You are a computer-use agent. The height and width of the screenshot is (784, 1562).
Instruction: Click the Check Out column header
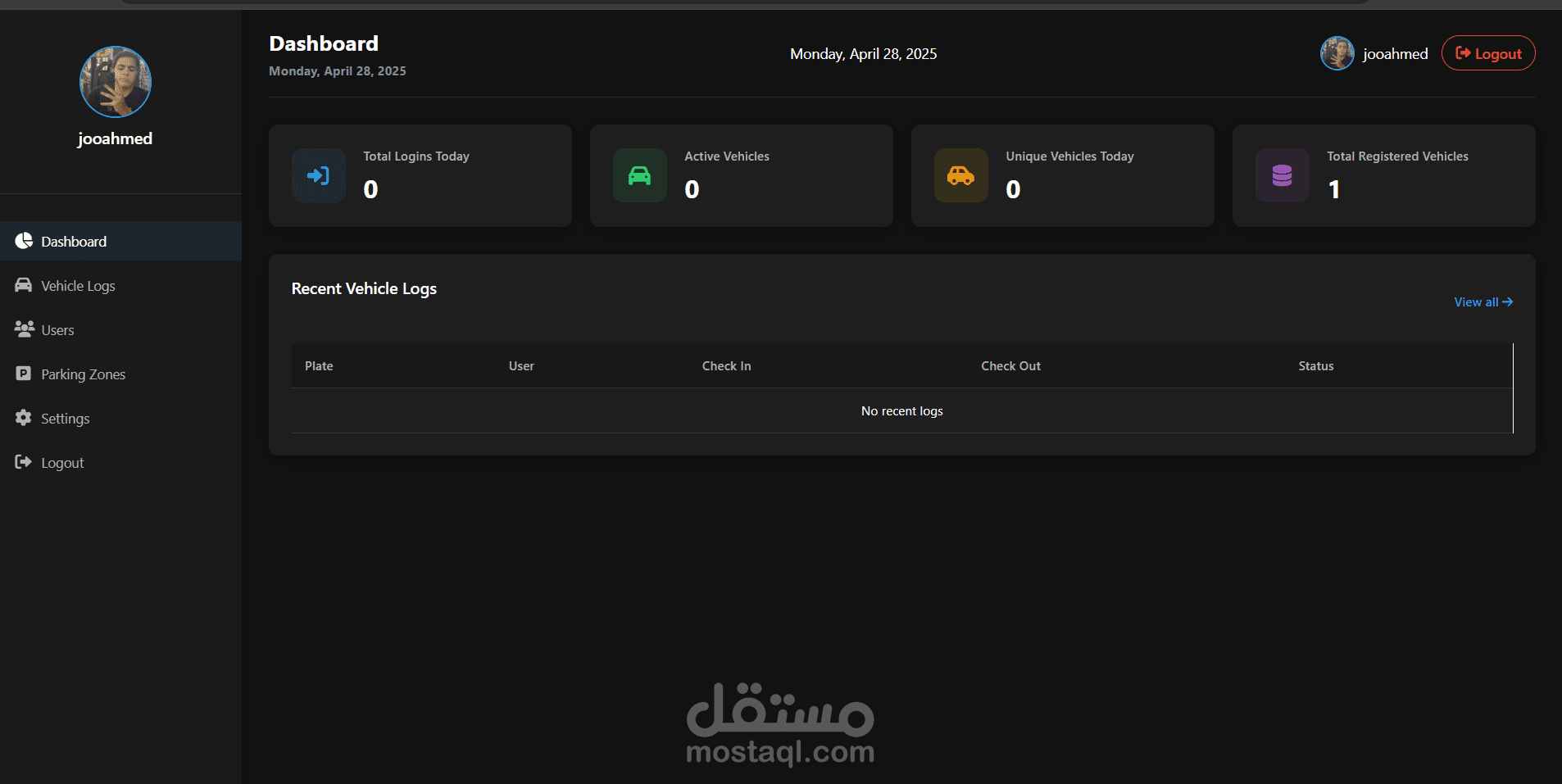[x=1010, y=366]
